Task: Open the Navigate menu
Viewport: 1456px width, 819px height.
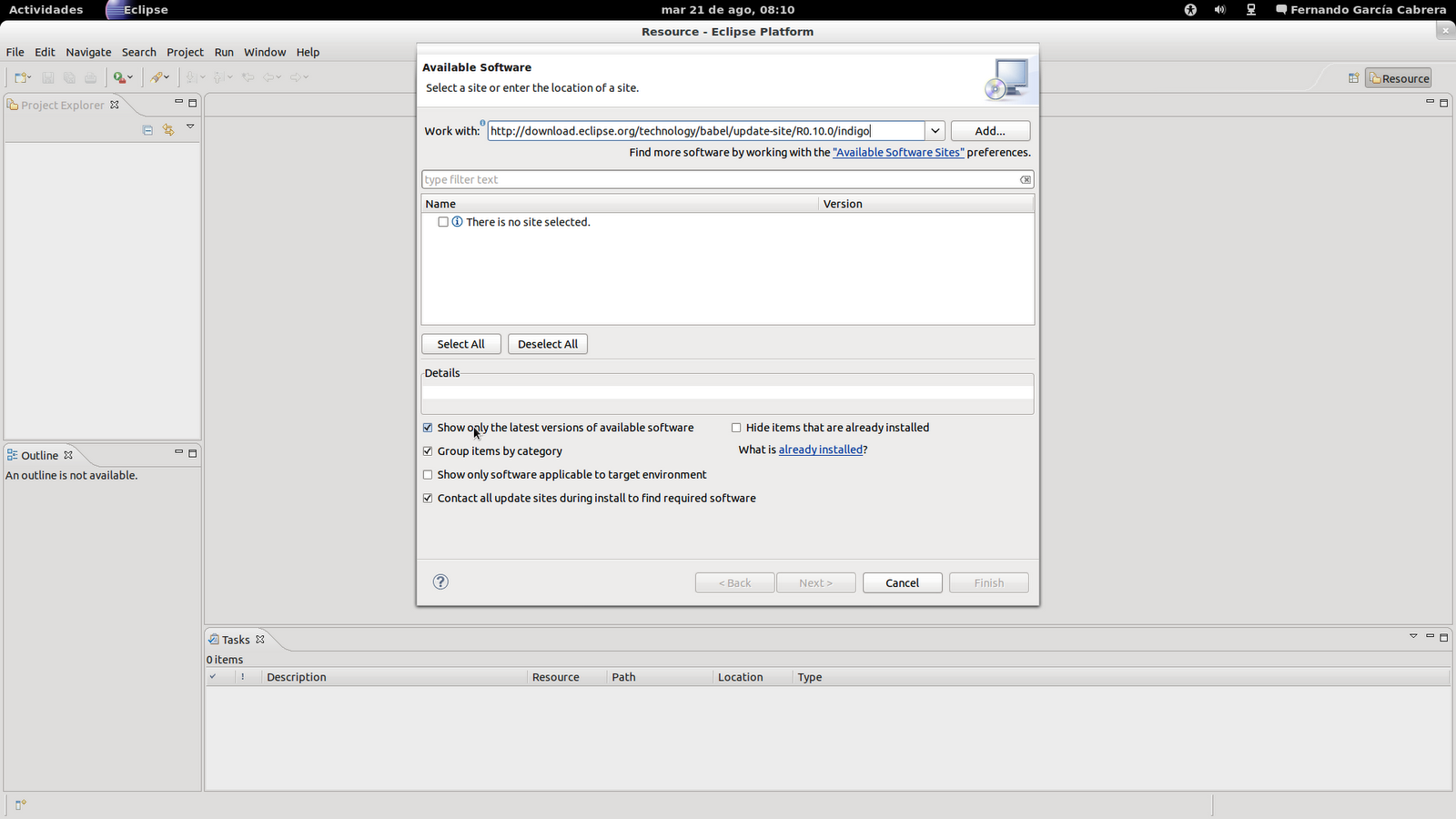Action: [88, 52]
